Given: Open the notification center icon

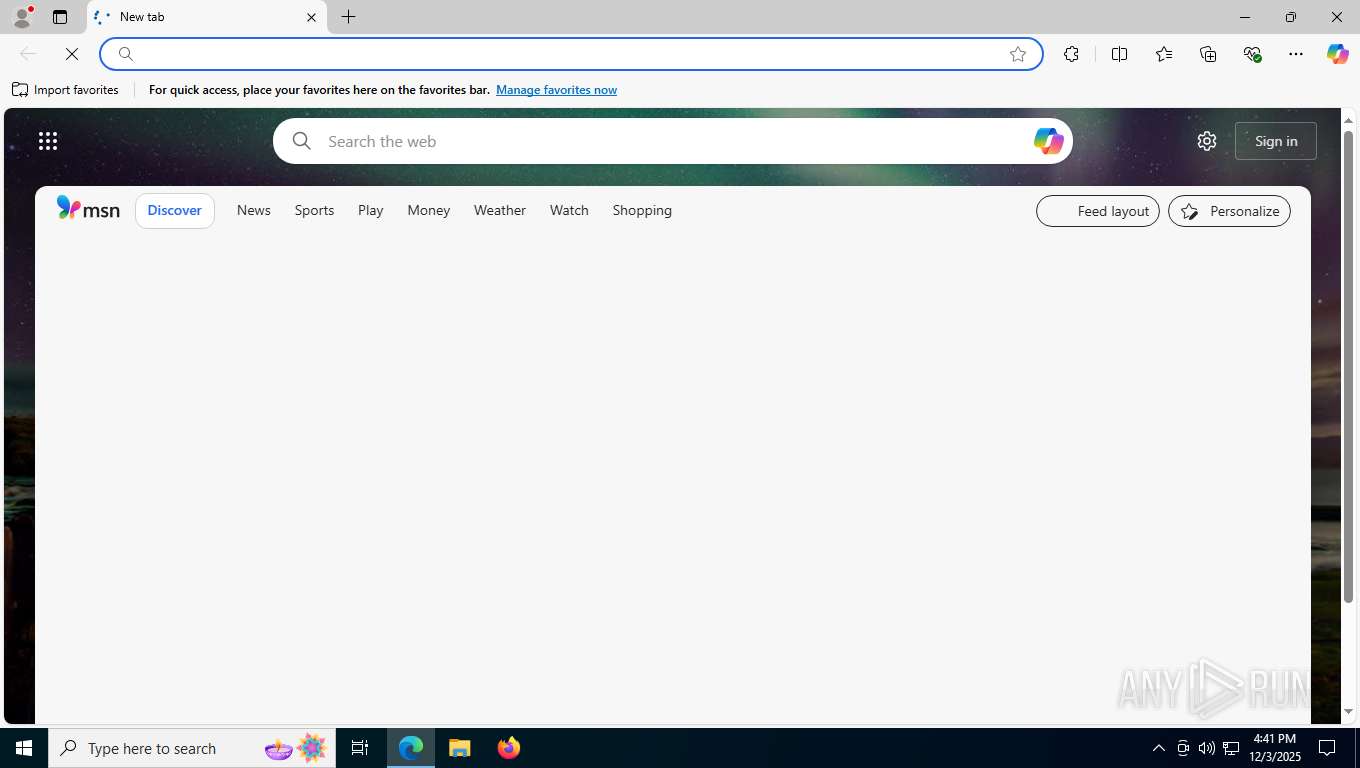Looking at the screenshot, I should pos(1327,748).
